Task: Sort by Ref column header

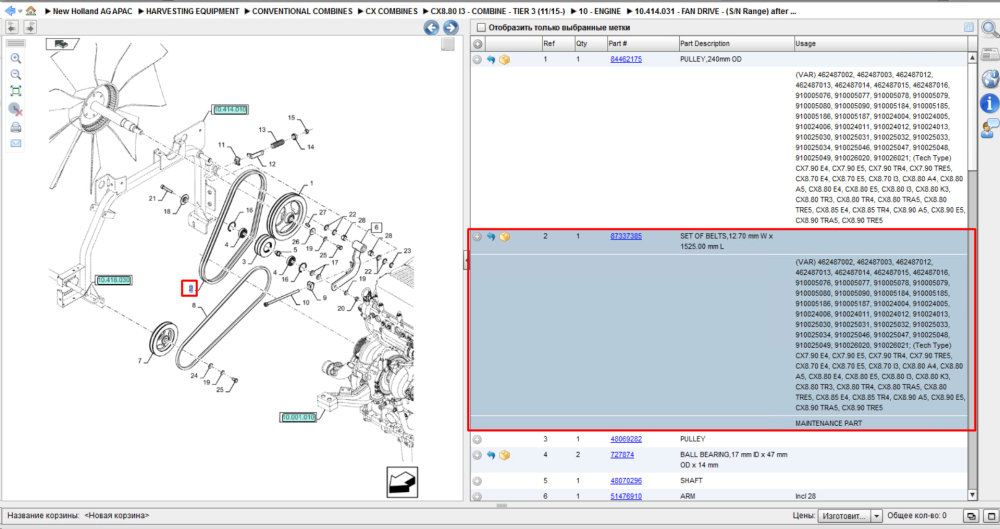Action: 558,44
